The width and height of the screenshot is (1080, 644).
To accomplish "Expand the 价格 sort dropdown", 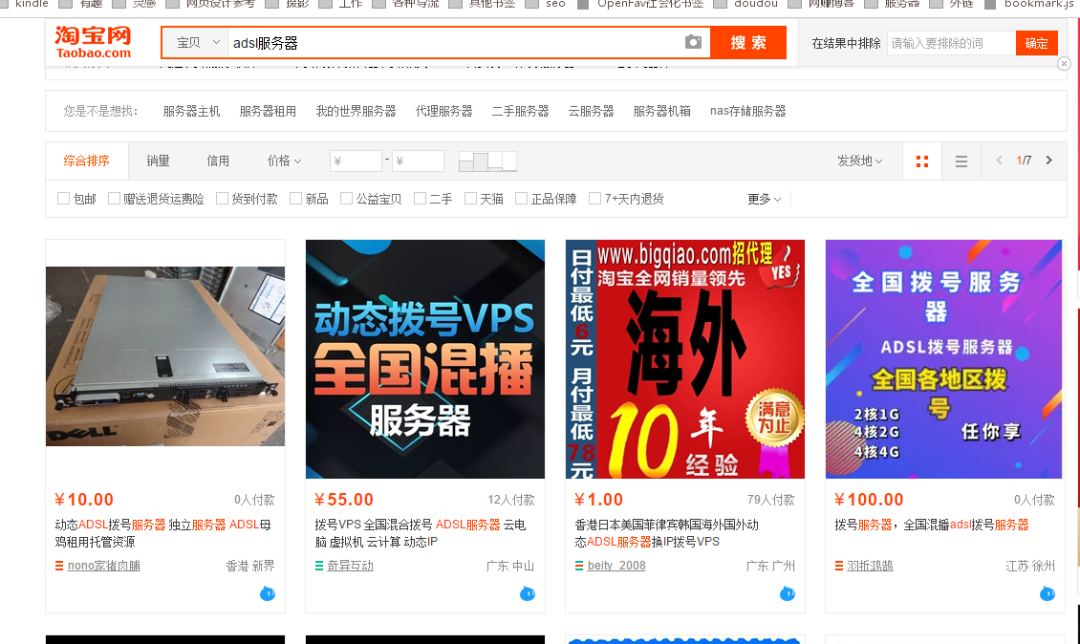I will [x=284, y=160].
